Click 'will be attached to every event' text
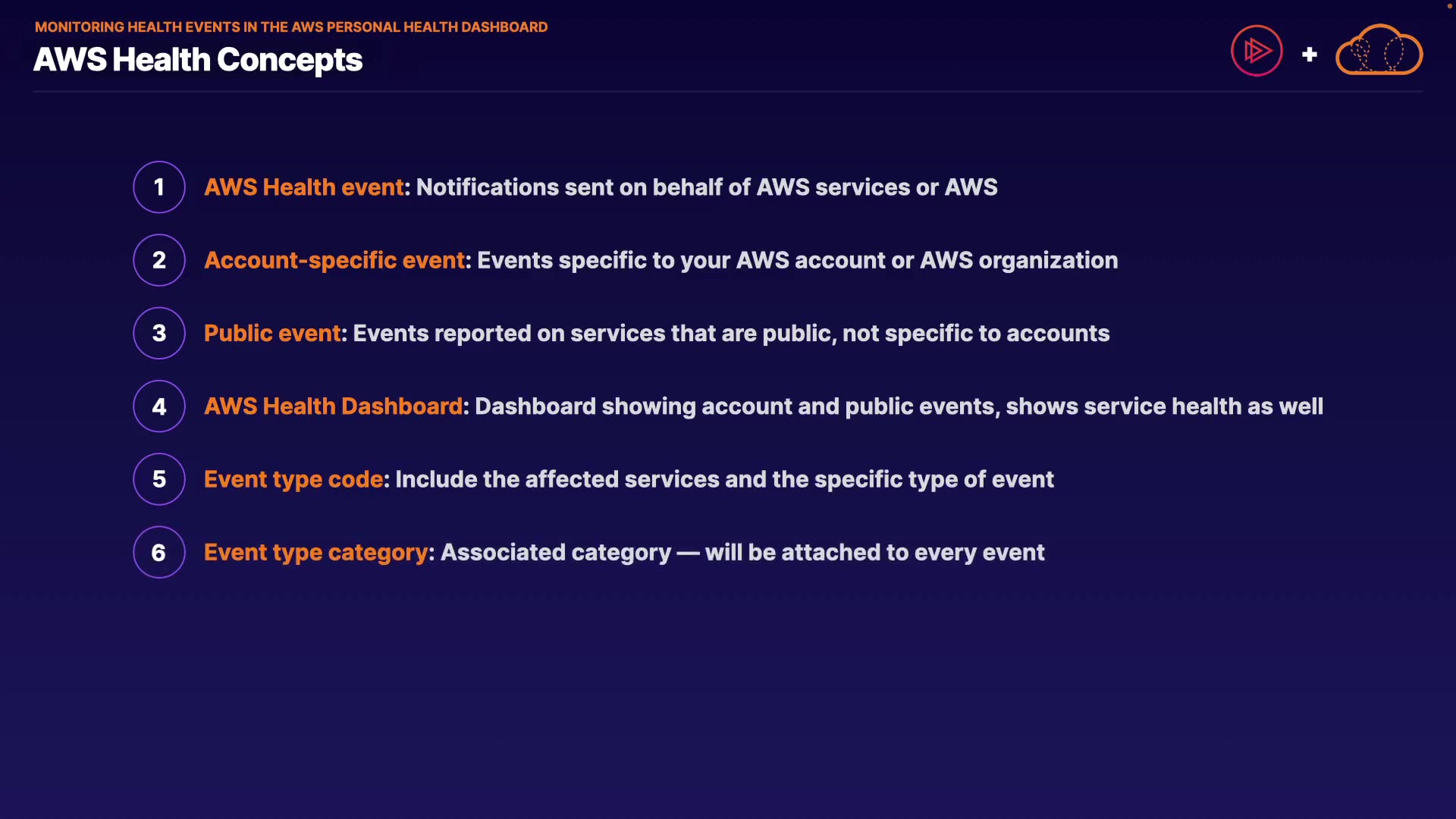 point(874,552)
